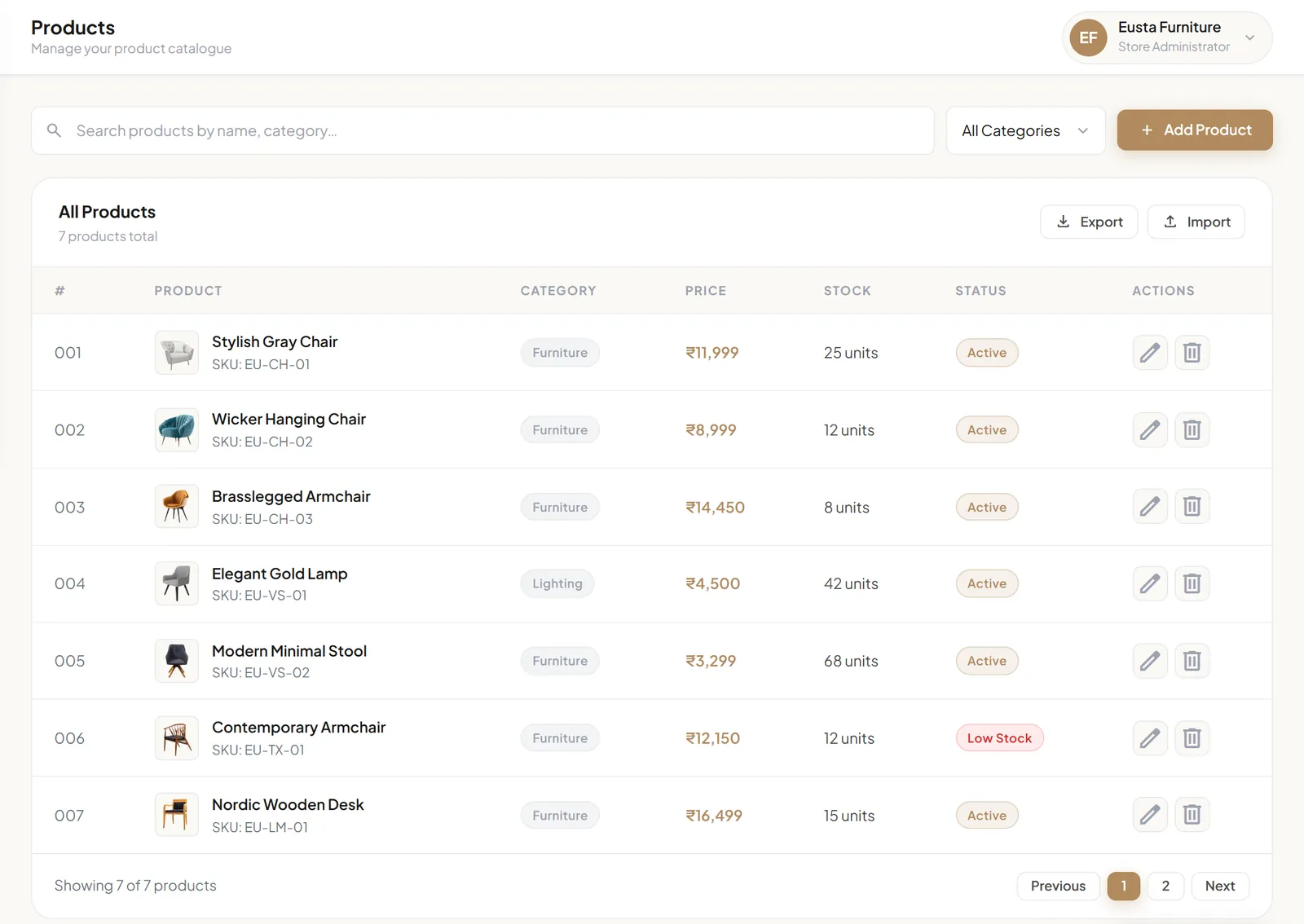Click Showing 7 of 7 products text
1304x924 pixels.
135,886
